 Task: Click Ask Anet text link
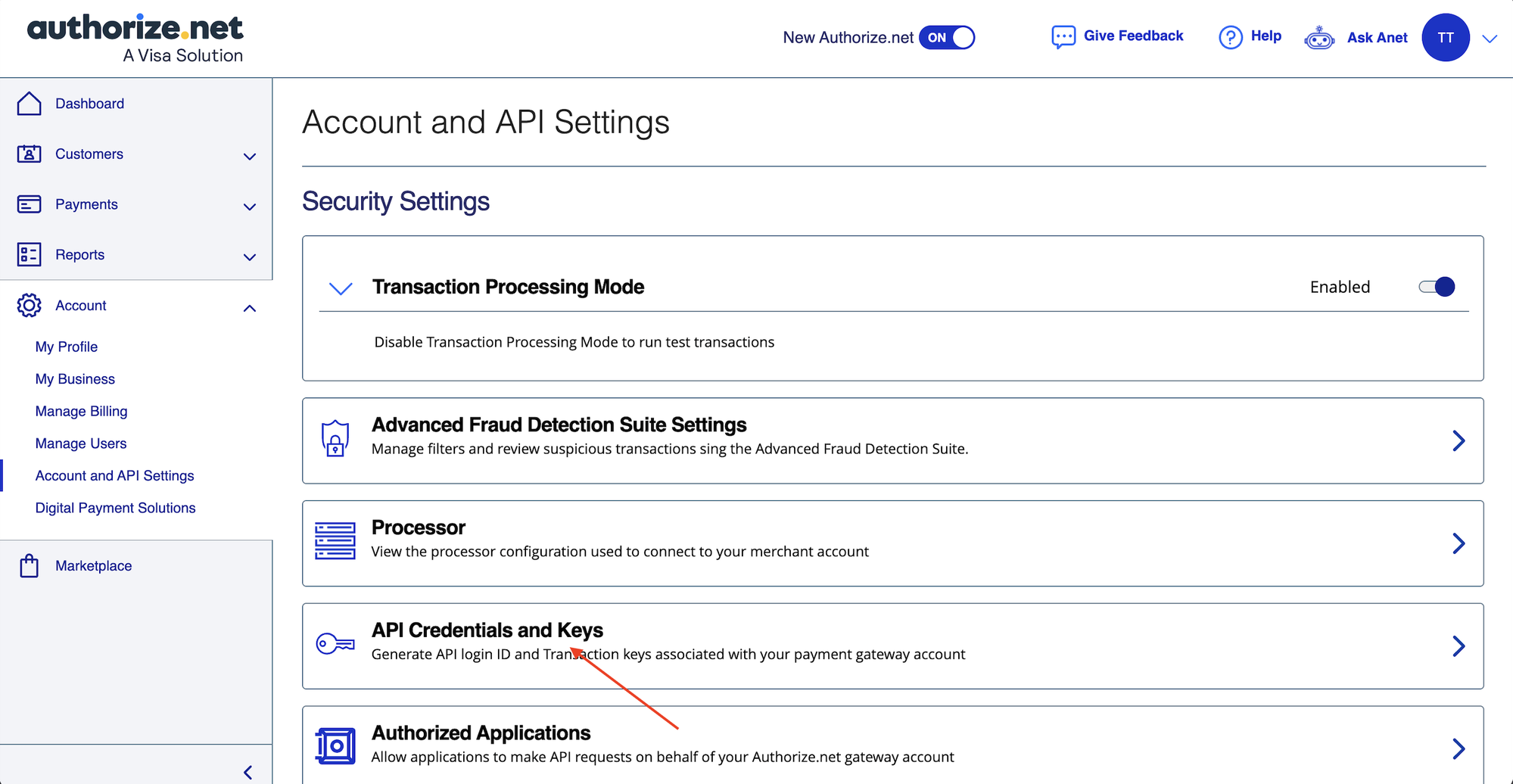[1377, 37]
